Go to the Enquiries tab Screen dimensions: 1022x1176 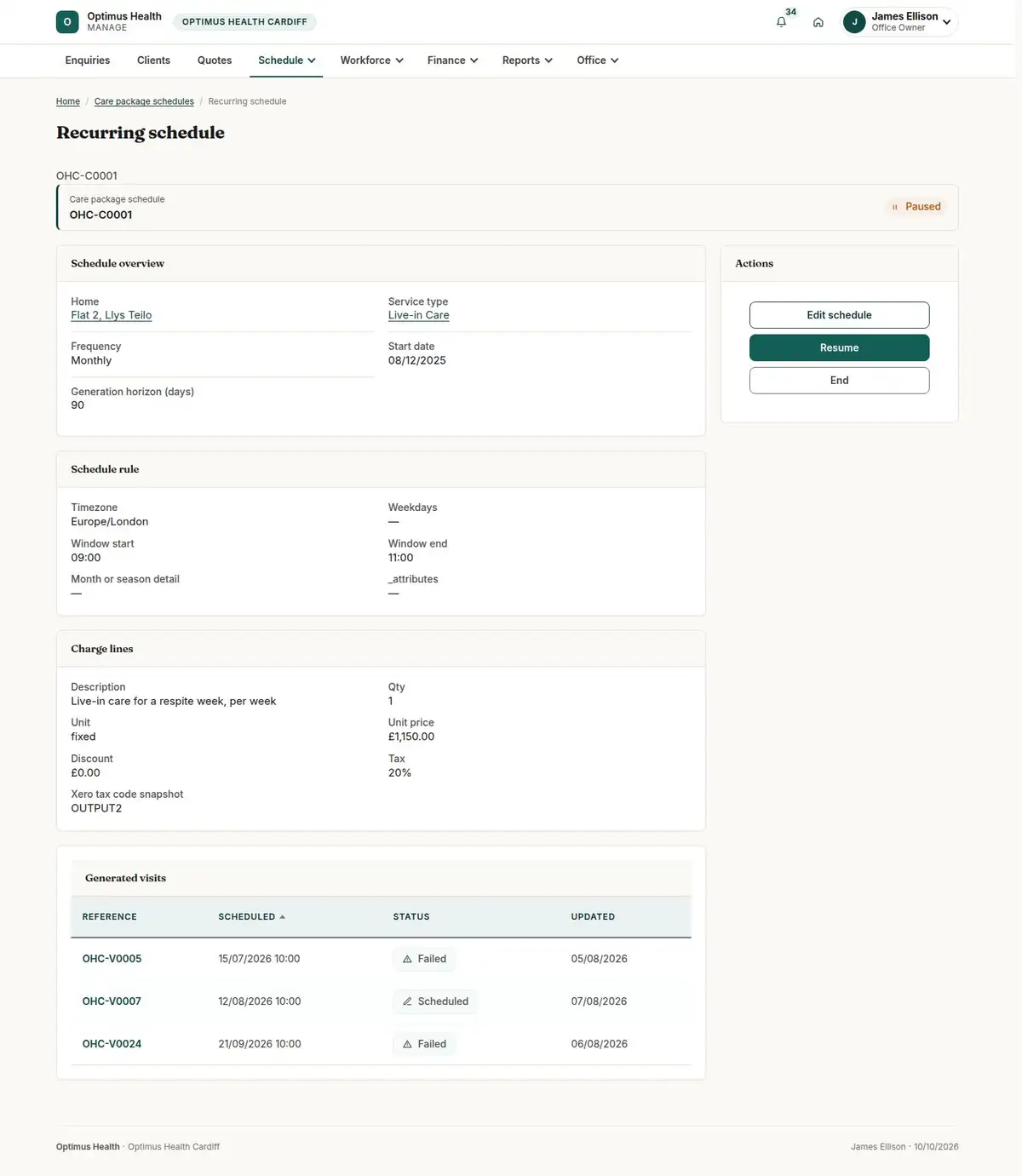coord(88,60)
